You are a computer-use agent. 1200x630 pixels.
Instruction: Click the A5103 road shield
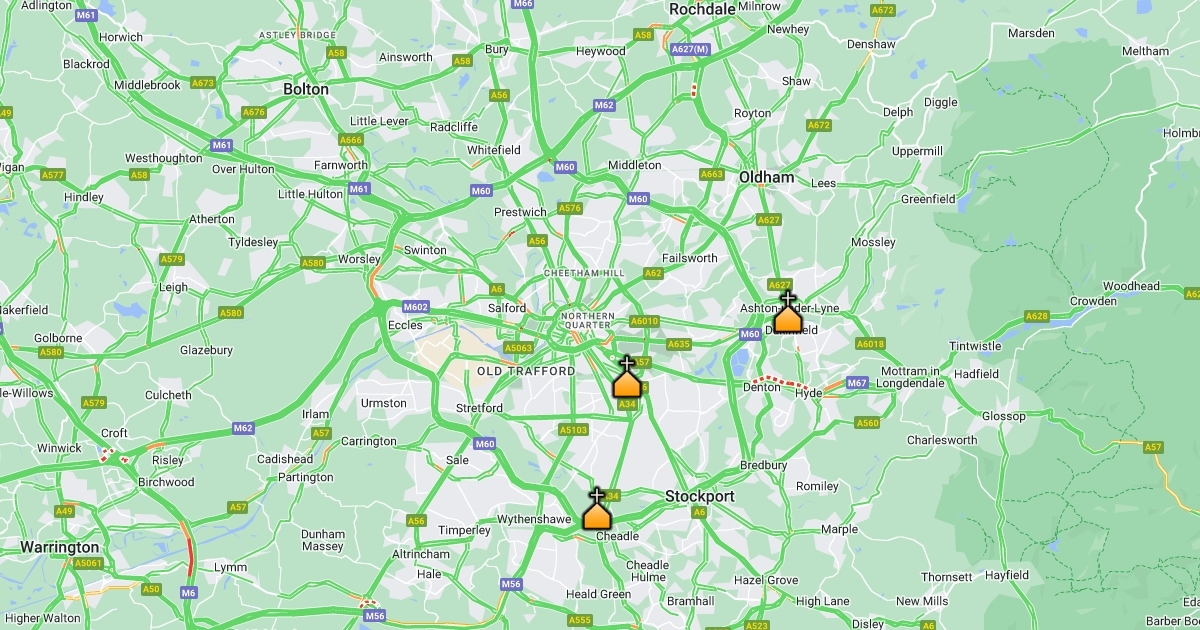tap(573, 430)
